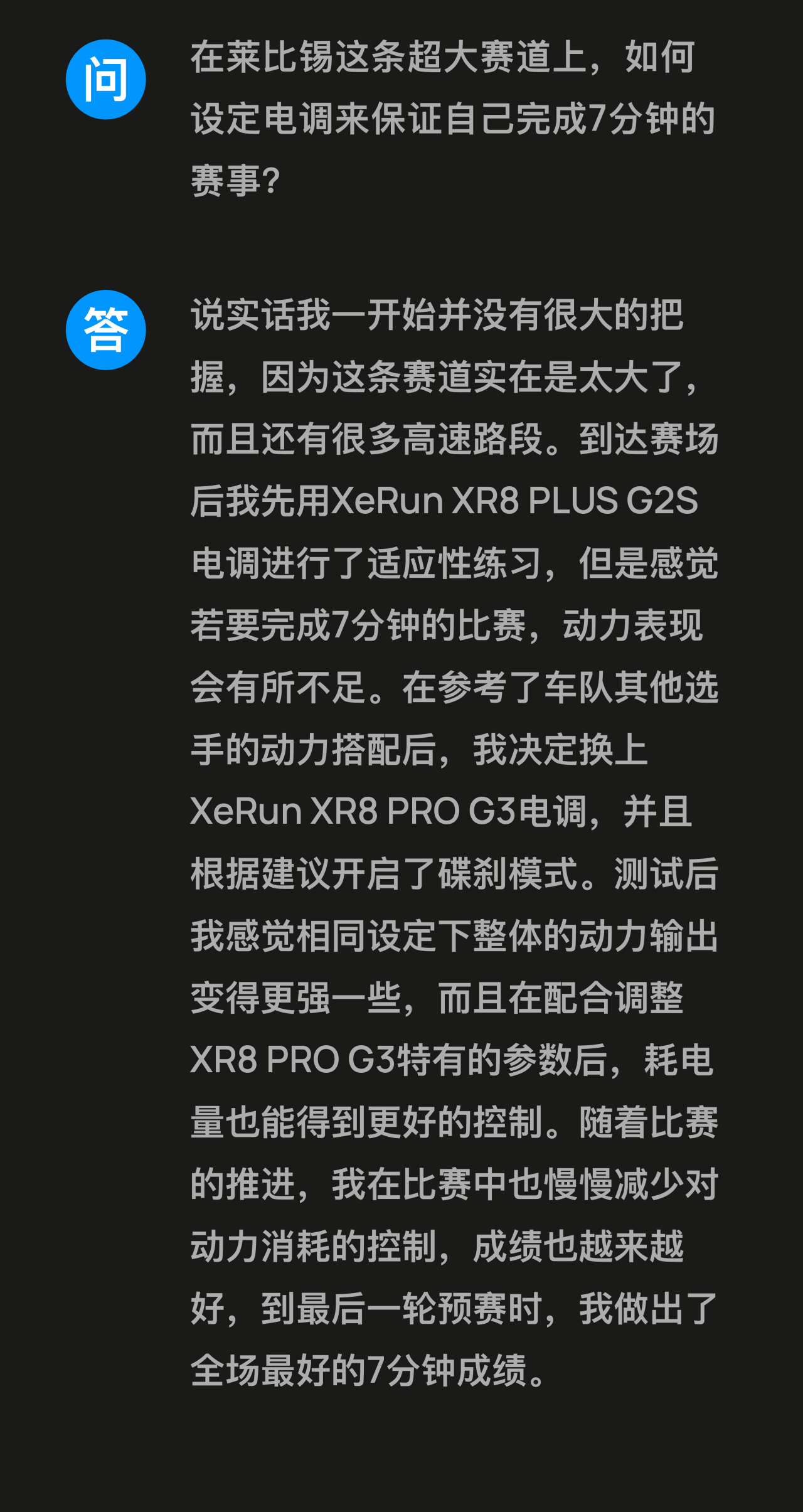The height and width of the screenshot is (1512, 803).
Task: Click the final line 全场最好的7分钟成绩
Action: (x=370, y=1370)
